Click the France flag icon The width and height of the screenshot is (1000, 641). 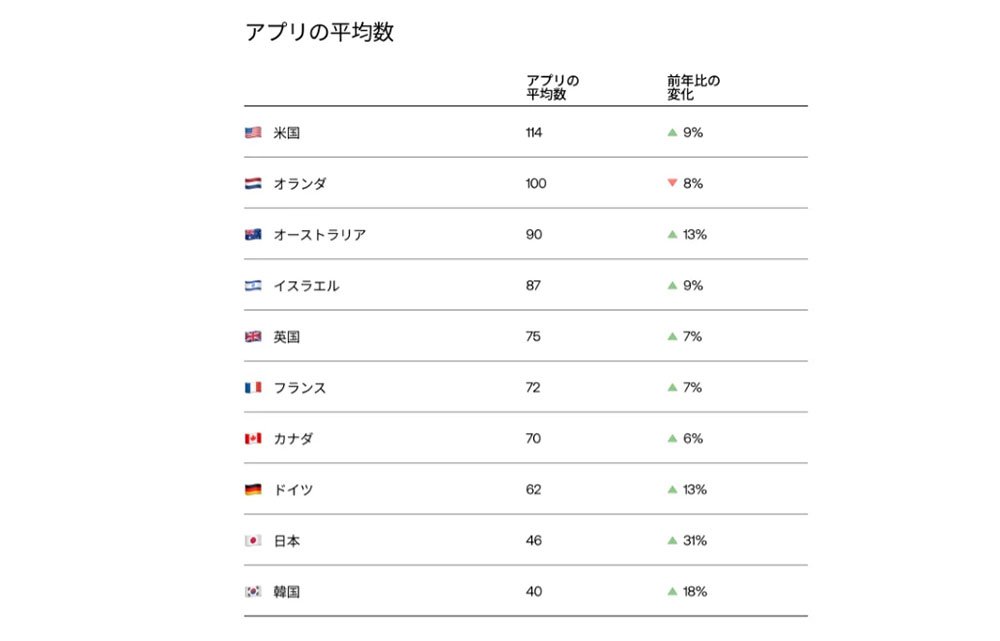(253, 388)
